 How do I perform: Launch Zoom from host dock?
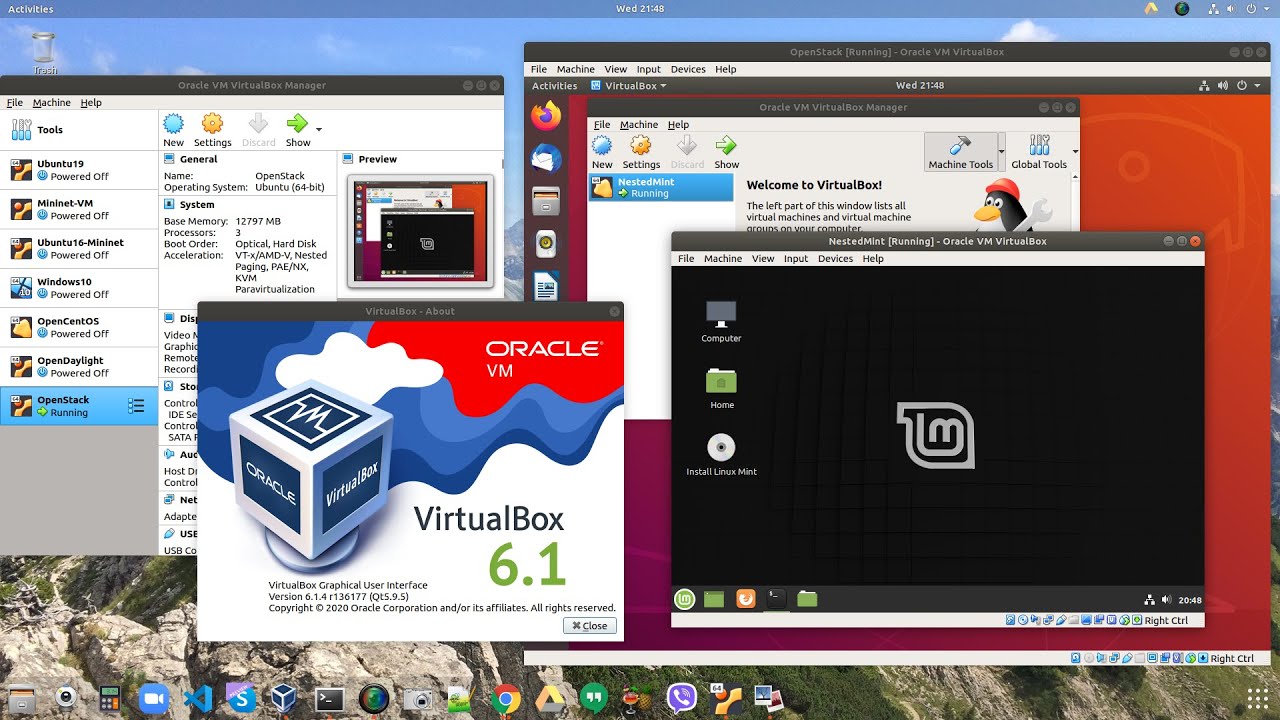click(153, 698)
